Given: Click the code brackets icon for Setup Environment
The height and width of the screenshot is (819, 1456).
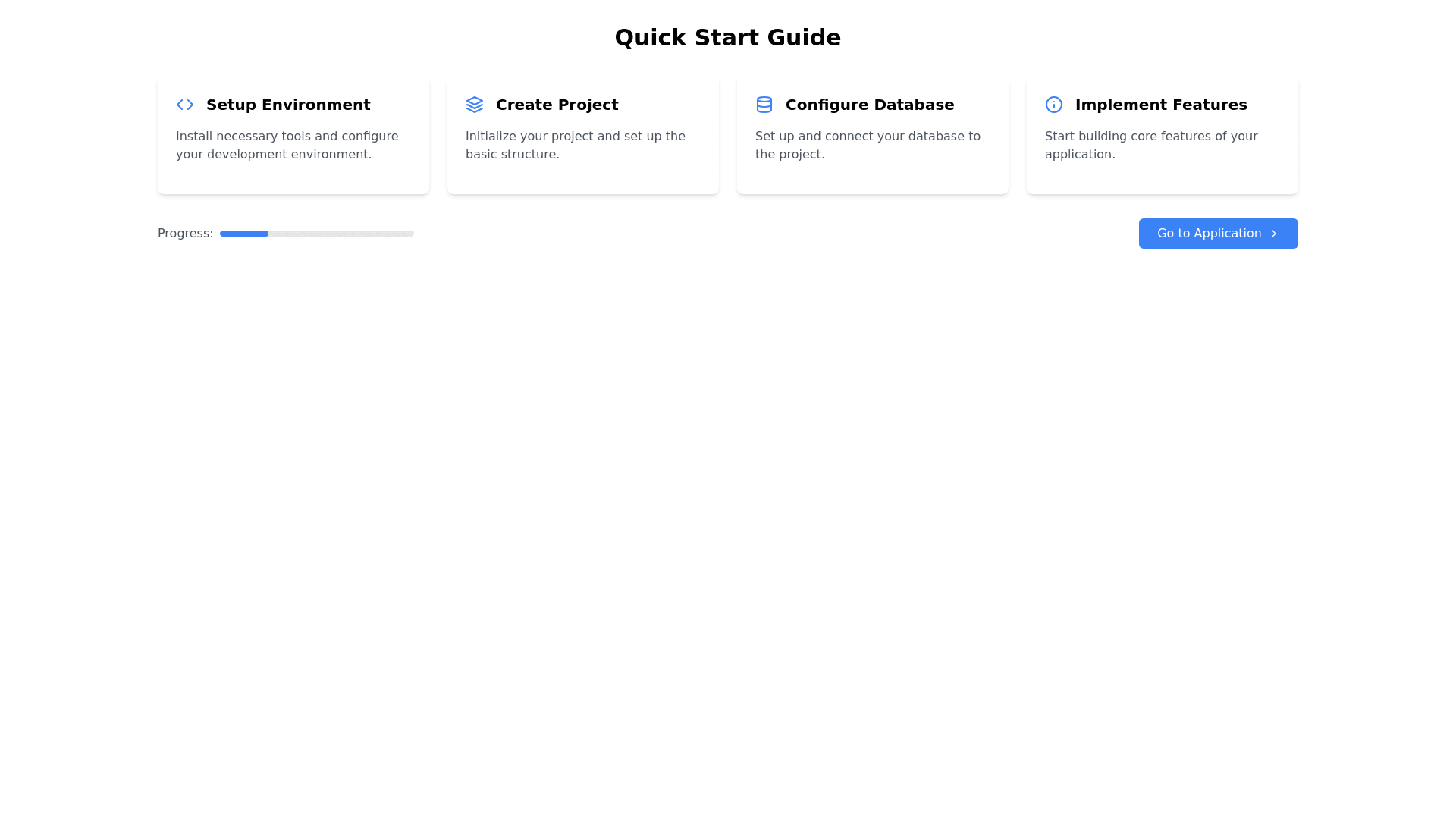Looking at the screenshot, I should [x=185, y=105].
